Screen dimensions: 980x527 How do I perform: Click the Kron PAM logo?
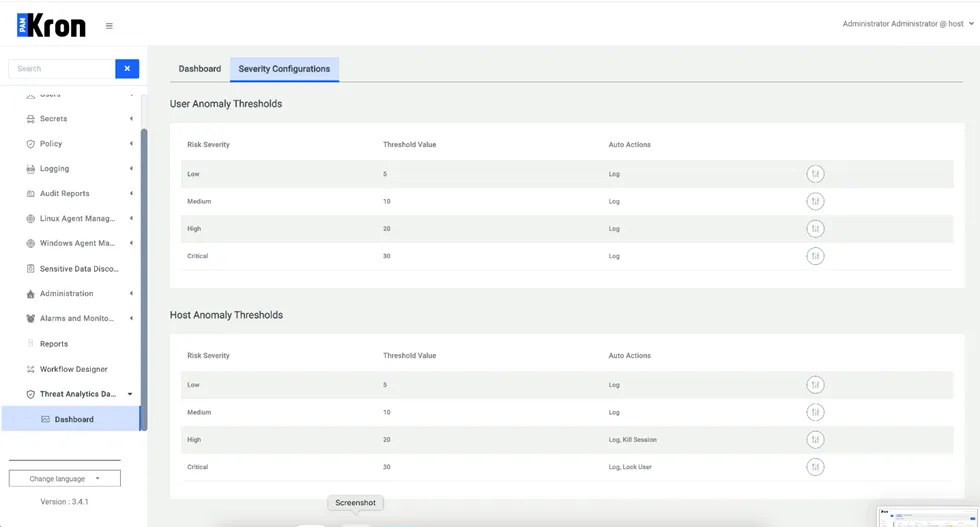(51, 26)
